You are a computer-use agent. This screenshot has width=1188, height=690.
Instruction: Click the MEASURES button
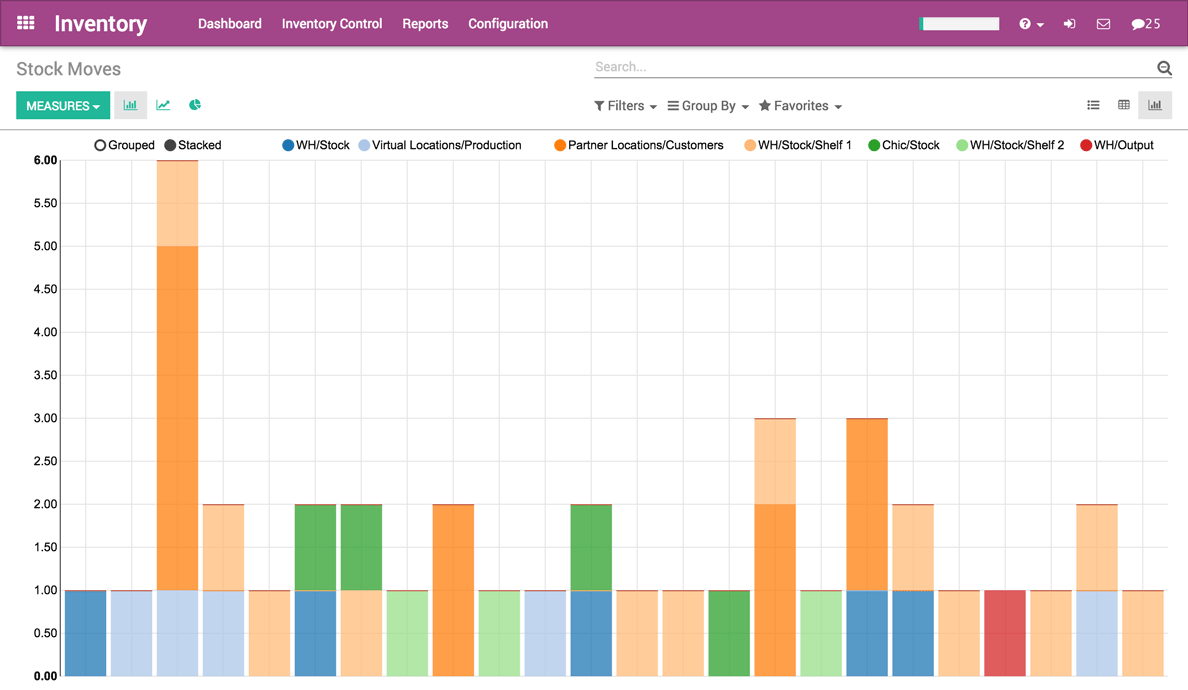62,104
